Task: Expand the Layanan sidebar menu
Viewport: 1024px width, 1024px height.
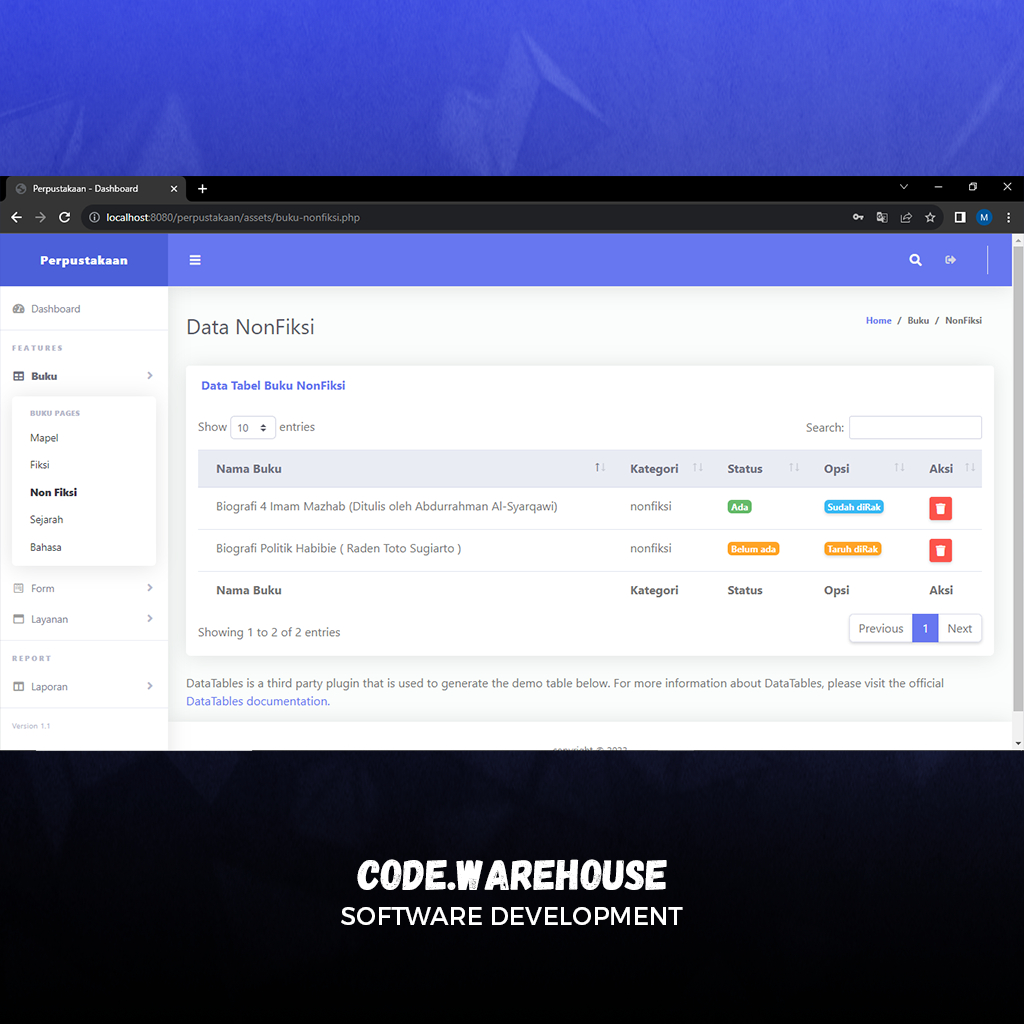Action: pyautogui.click(x=84, y=619)
